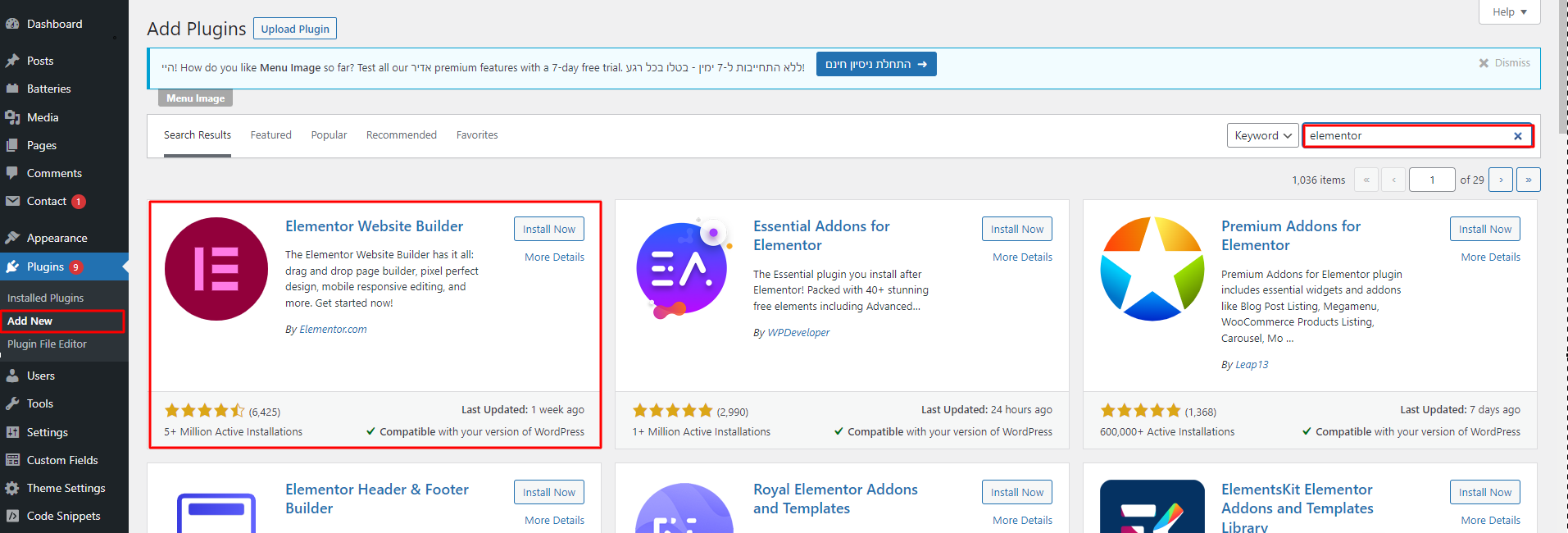Screen dimensions: 1568x533
Task: Dismiss the Menu Image notice
Action: (x=1504, y=63)
